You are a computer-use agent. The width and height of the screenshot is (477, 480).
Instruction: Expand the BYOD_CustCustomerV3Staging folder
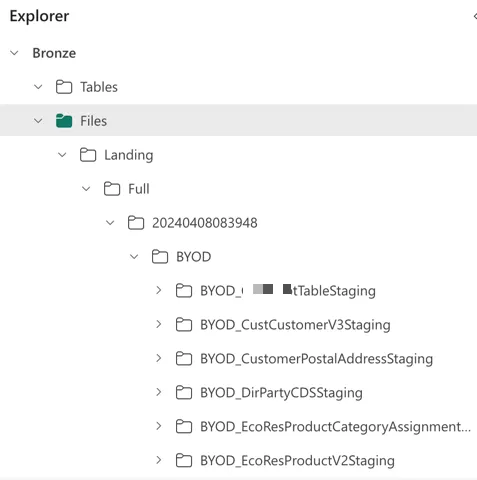pos(159,324)
